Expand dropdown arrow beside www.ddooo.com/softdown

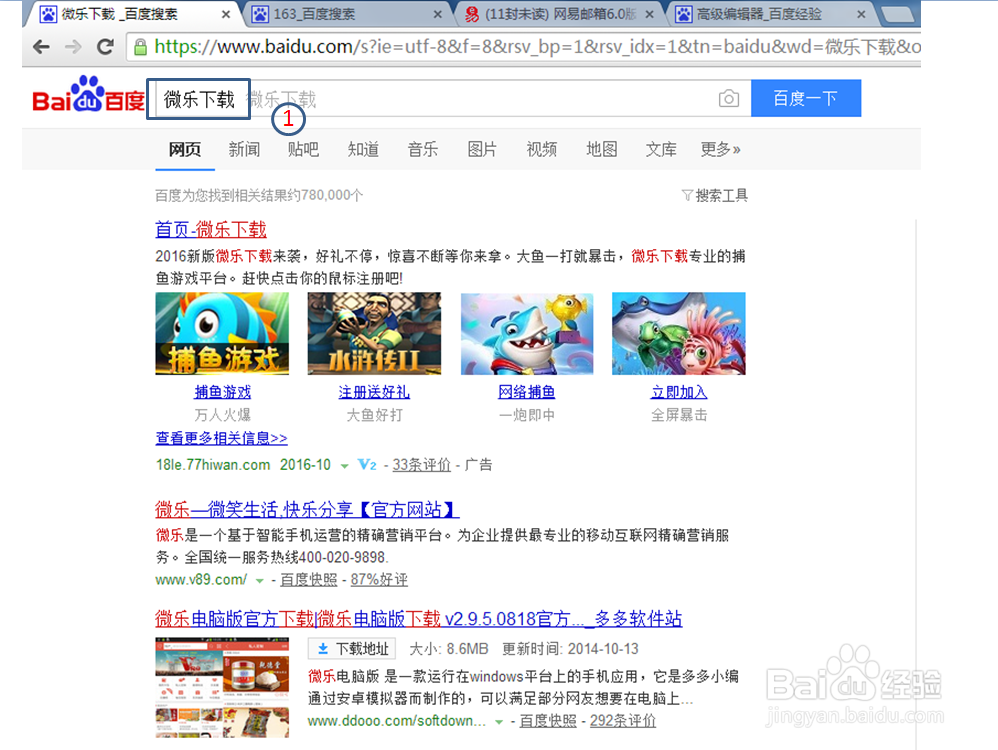tap(499, 722)
